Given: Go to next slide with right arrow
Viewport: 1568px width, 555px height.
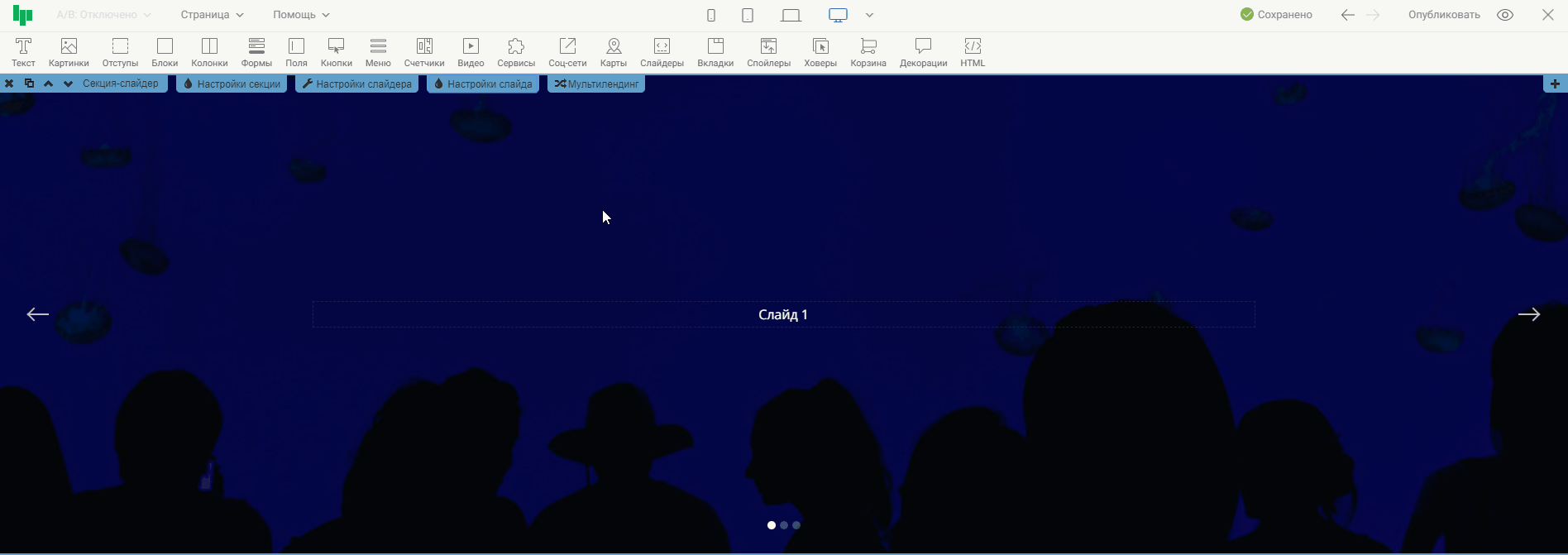Looking at the screenshot, I should click(1528, 314).
